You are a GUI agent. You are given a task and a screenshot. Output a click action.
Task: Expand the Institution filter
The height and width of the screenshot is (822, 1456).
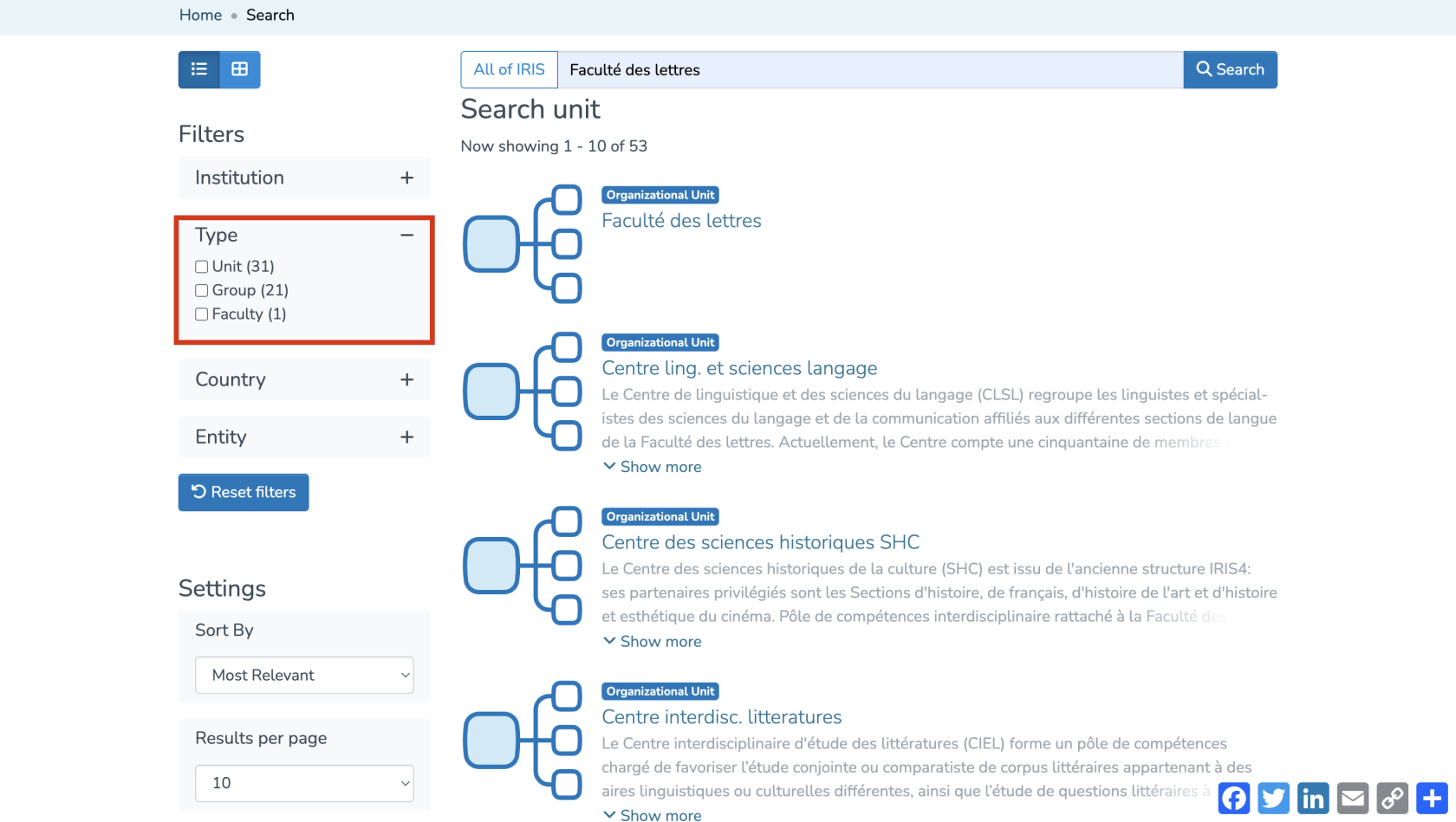tap(406, 178)
